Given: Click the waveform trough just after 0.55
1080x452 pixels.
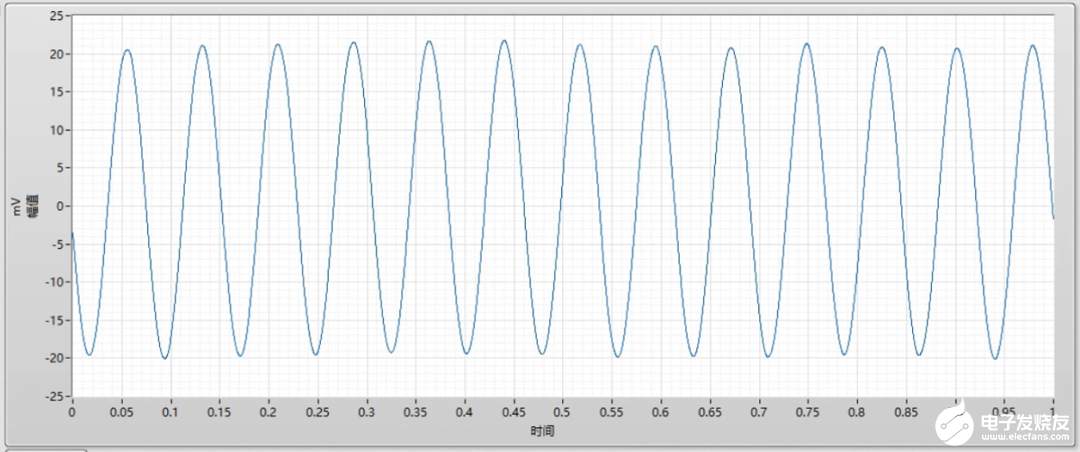Looking at the screenshot, I should 618,356.
